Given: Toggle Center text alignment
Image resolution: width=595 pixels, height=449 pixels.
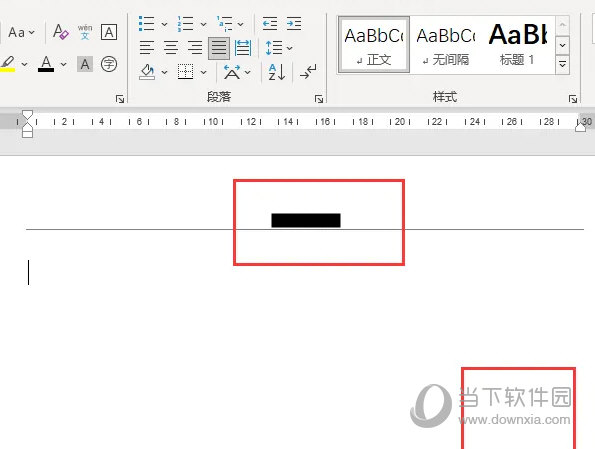Looking at the screenshot, I should (x=171, y=48).
